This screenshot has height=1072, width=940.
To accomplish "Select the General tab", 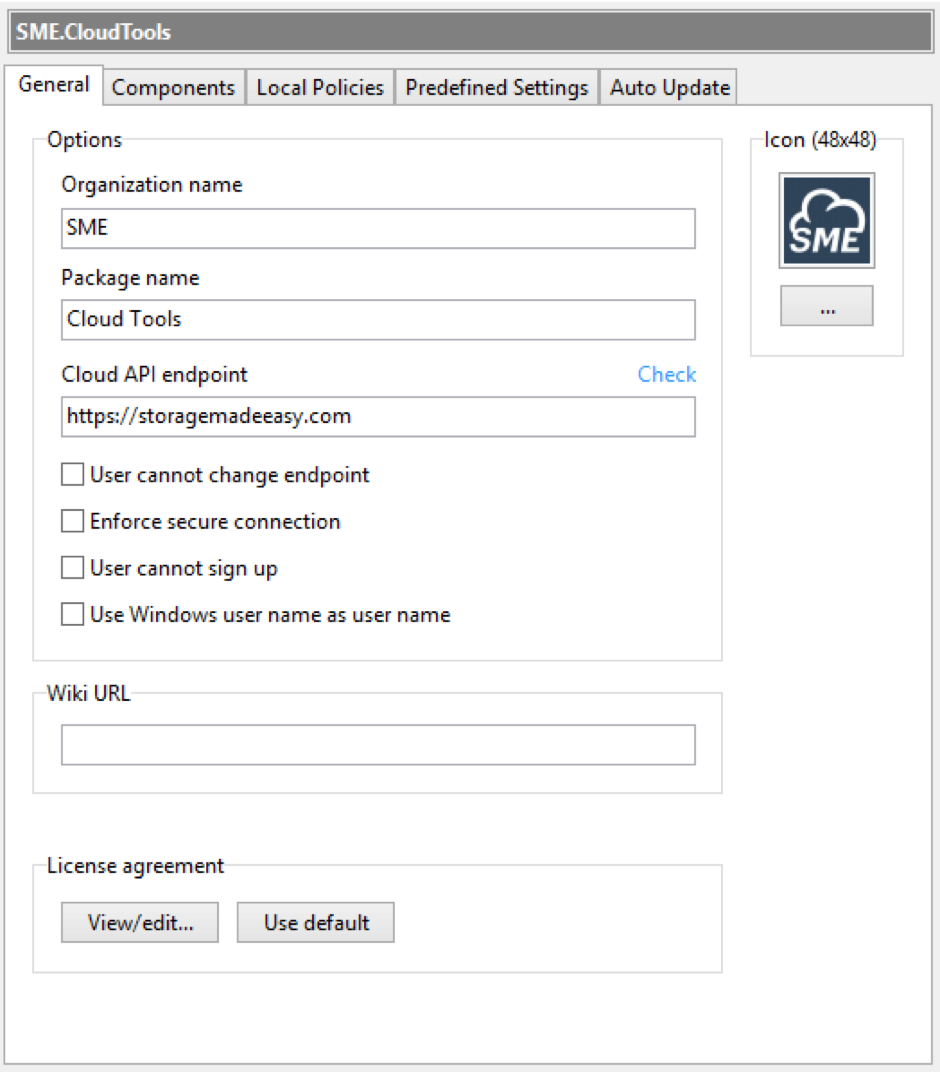I will pos(54,85).
